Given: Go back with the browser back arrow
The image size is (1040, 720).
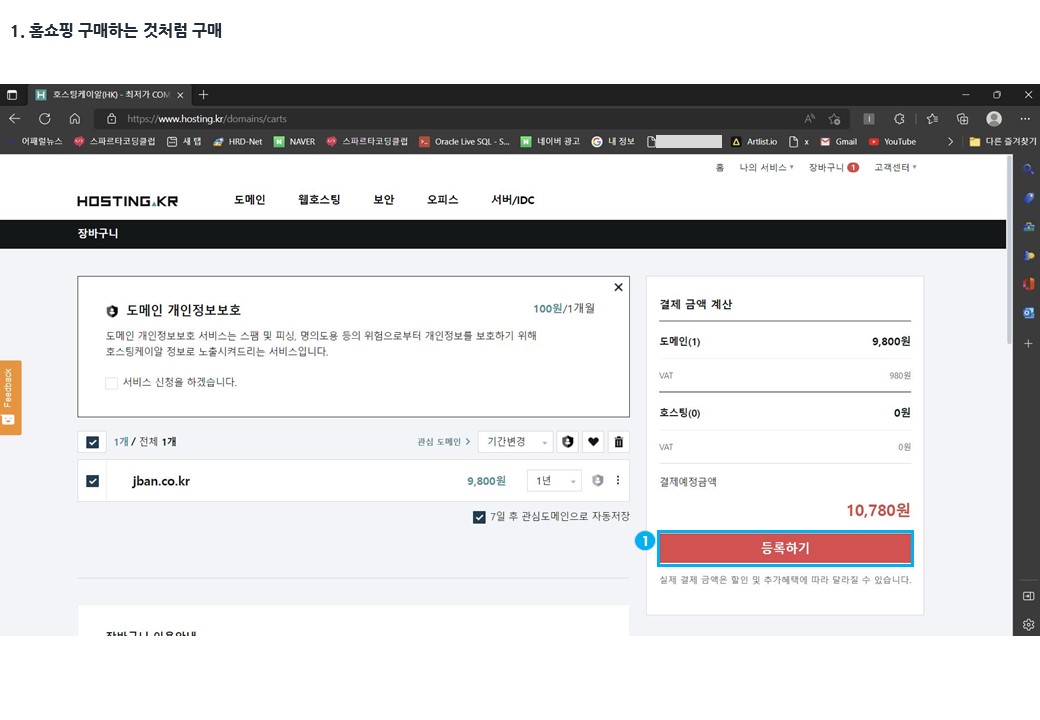Looking at the screenshot, I should point(15,119).
